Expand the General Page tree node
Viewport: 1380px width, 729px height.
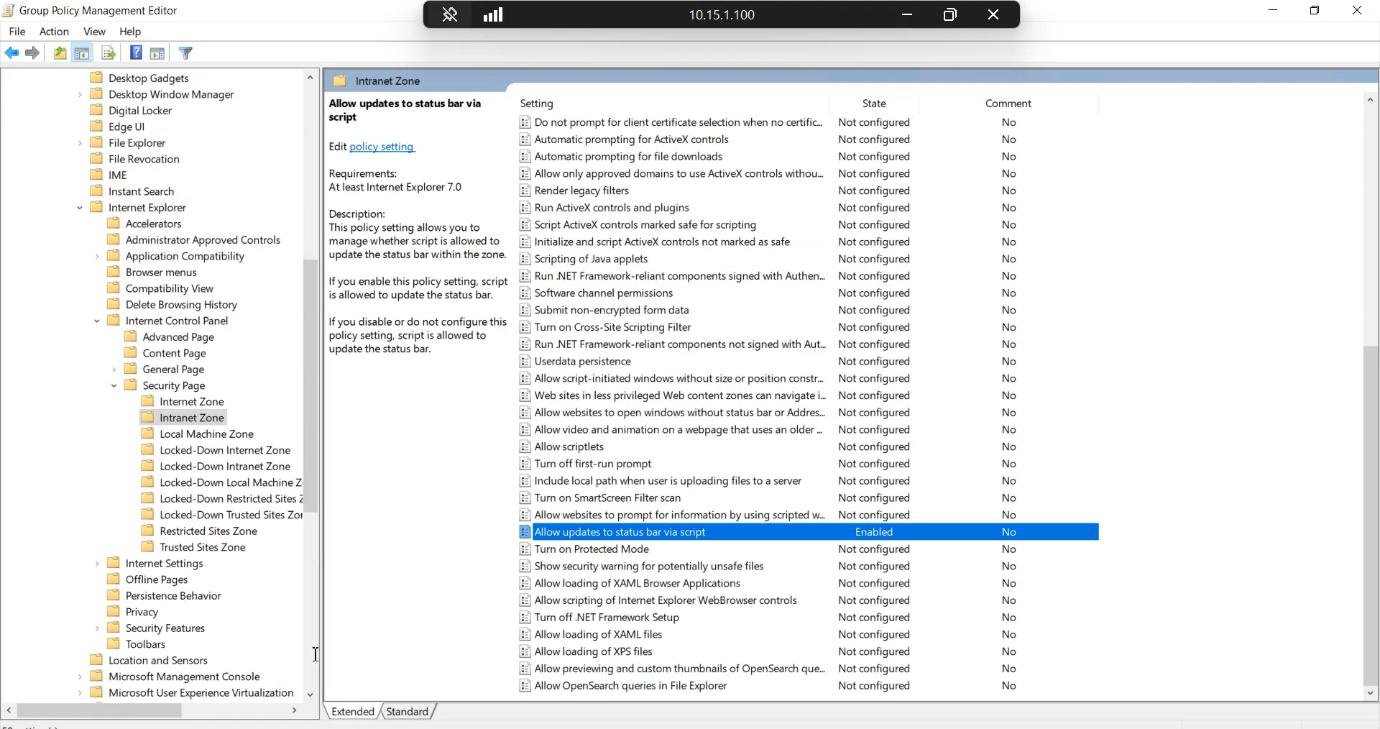point(114,370)
